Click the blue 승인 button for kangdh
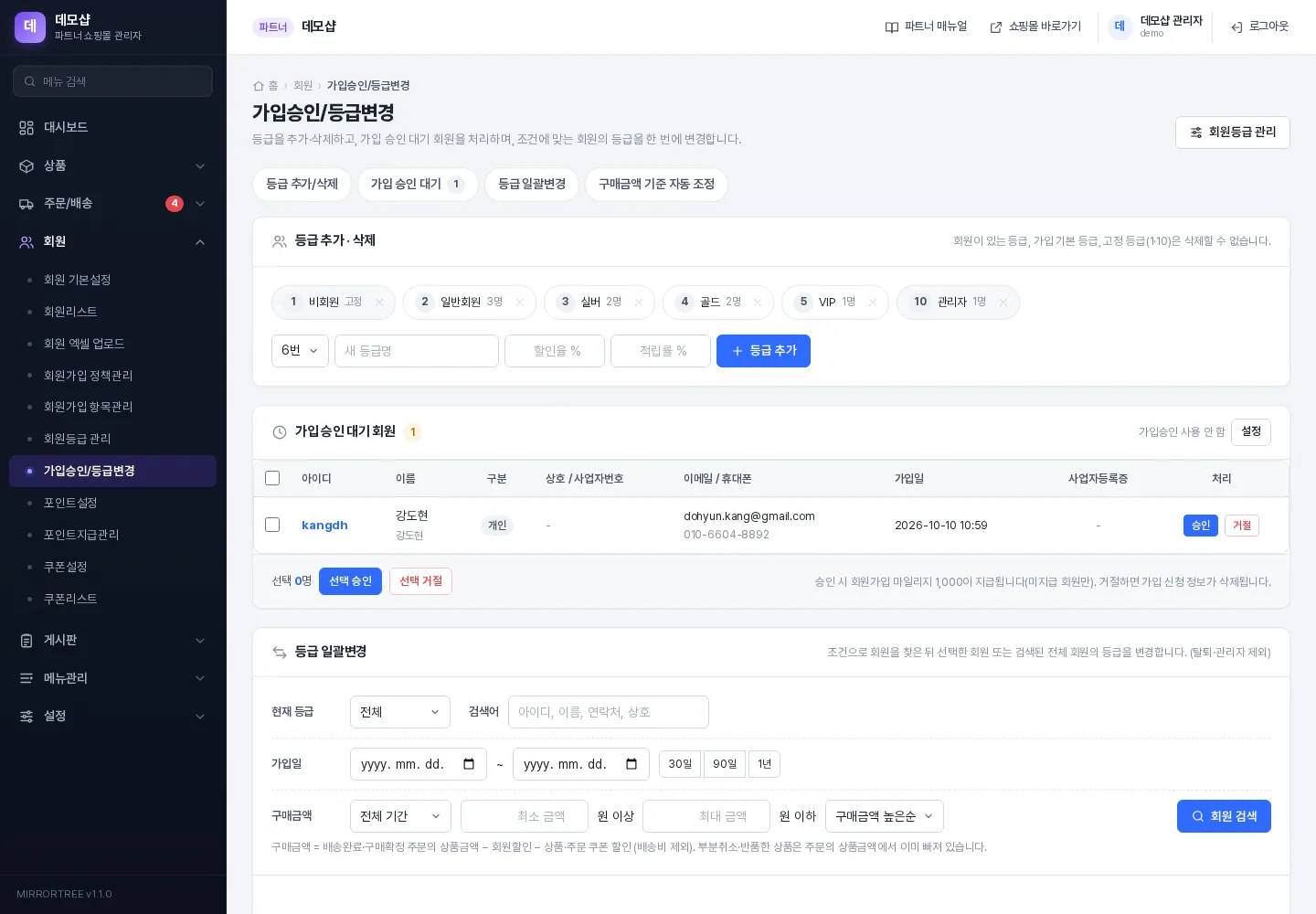The width and height of the screenshot is (1316, 914). click(x=1201, y=526)
